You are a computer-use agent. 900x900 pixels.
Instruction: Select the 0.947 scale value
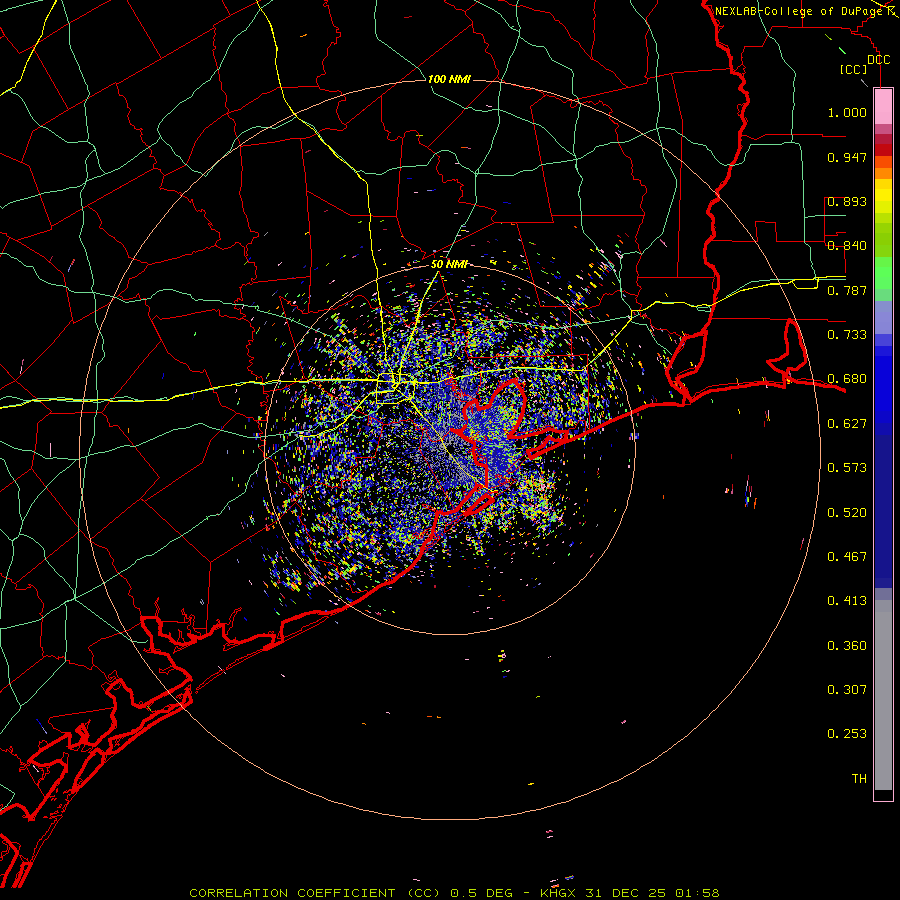click(x=847, y=157)
